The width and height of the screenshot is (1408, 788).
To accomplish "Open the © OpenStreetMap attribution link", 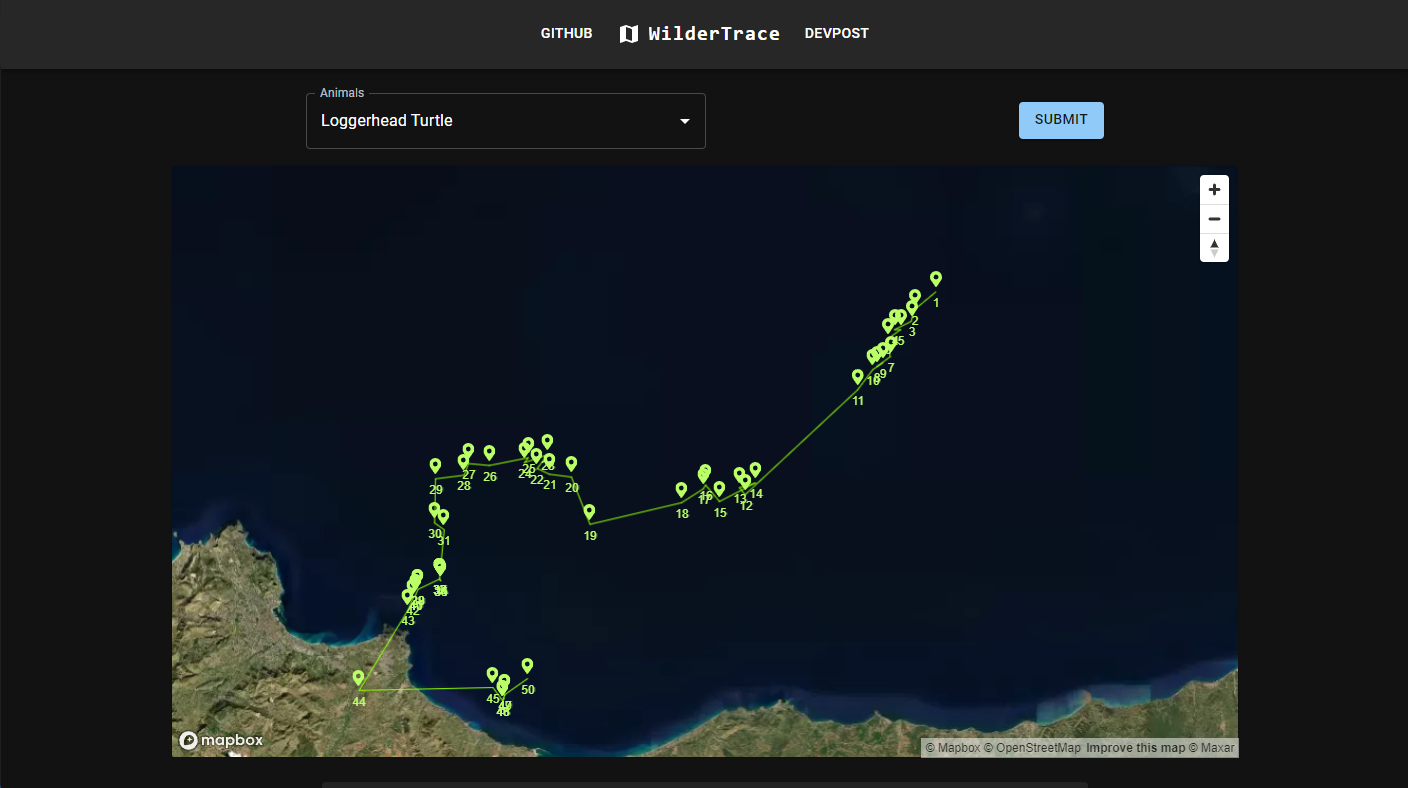I will pyautogui.click(x=1032, y=748).
